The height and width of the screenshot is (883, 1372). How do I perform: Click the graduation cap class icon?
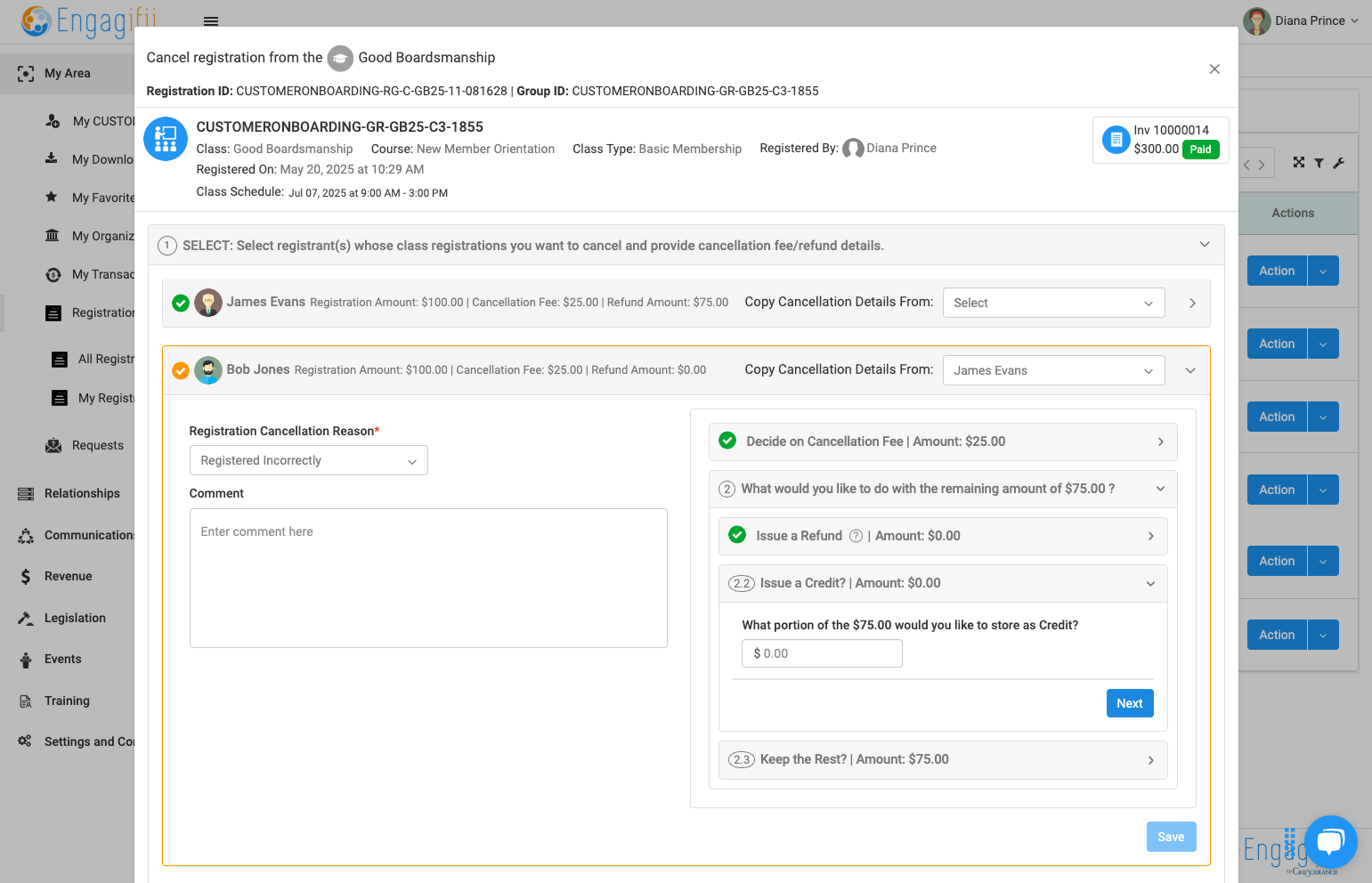click(x=340, y=59)
